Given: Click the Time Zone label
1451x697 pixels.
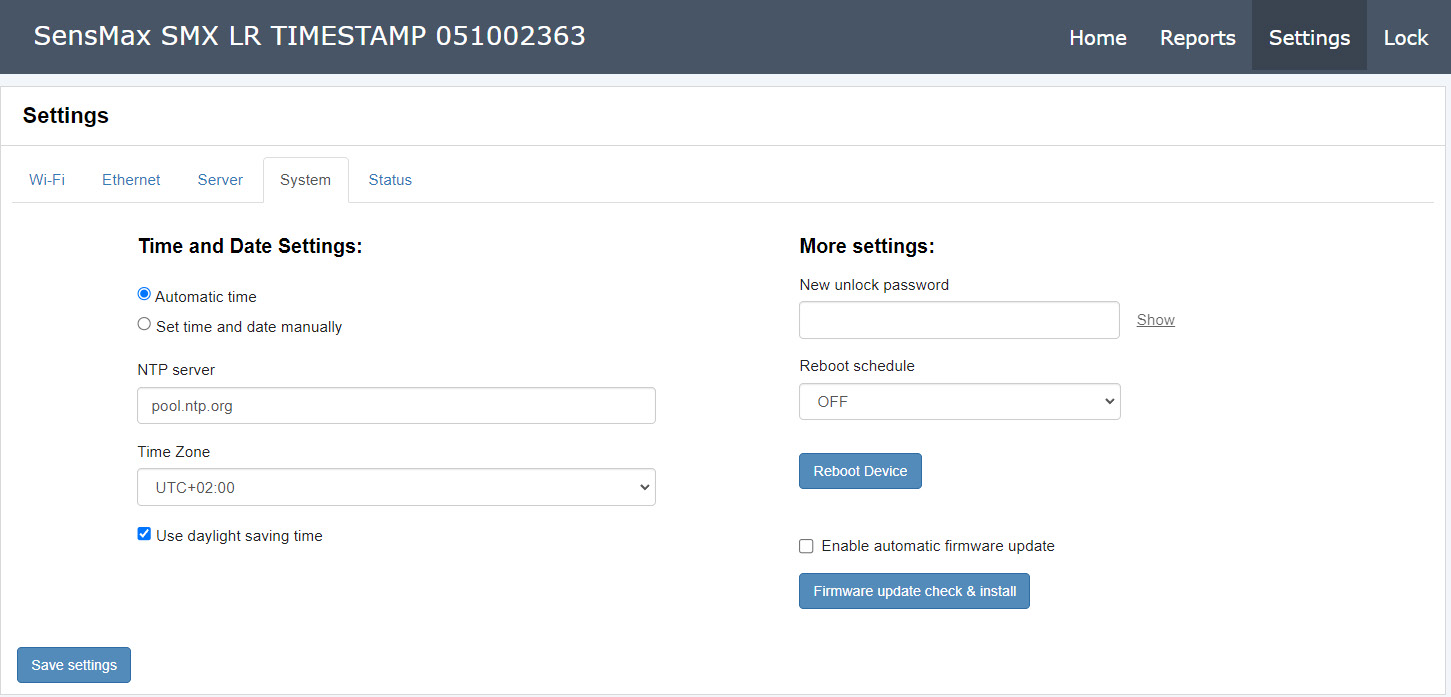Looking at the screenshot, I should click(174, 452).
